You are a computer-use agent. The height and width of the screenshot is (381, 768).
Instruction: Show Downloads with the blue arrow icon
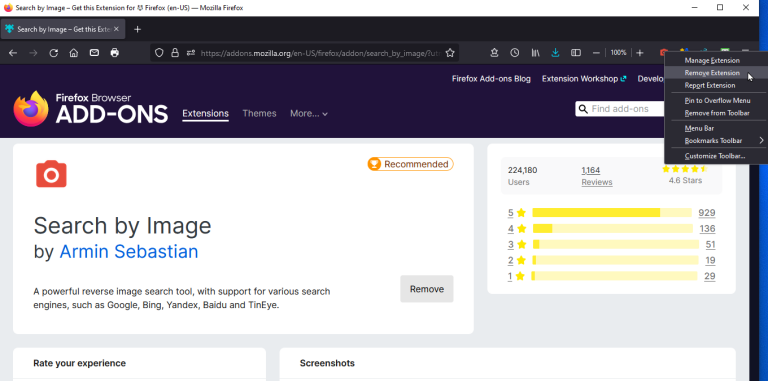[x=555, y=53]
